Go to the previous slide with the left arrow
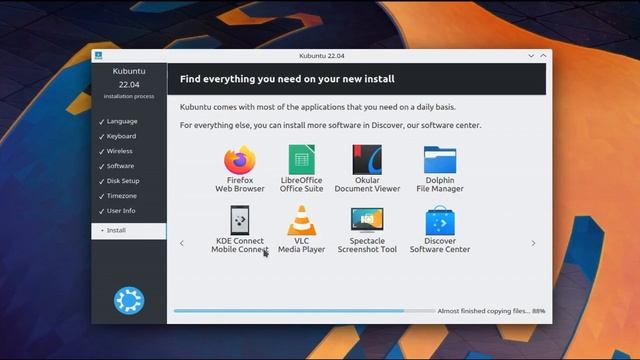640x360 pixels. 182,243
